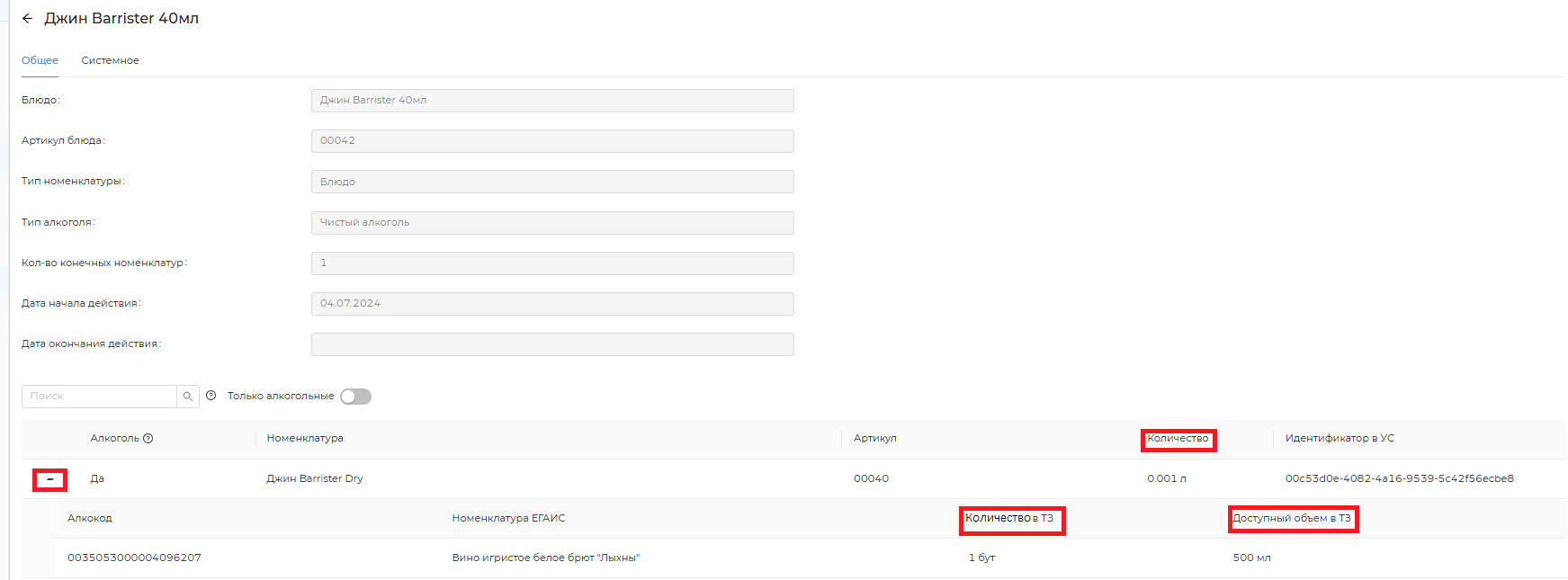This screenshot has height=580, width=1568.
Task: Click the Кол-во конечных номенклатур field
Action: point(551,263)
